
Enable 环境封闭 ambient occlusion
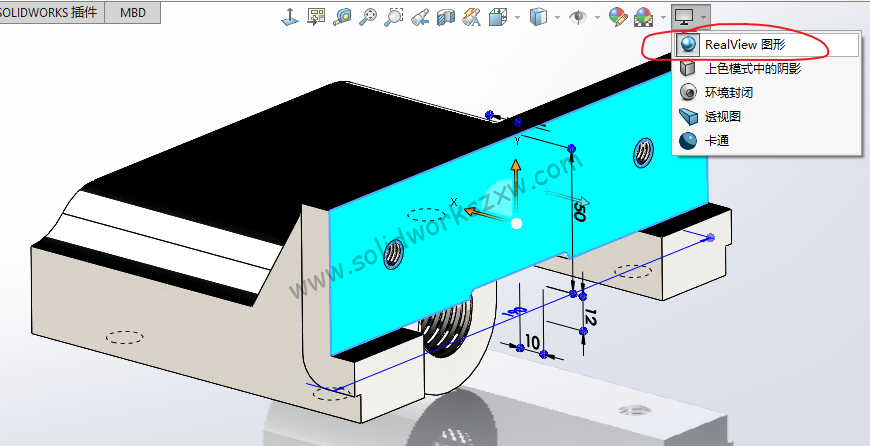point(767,92)
